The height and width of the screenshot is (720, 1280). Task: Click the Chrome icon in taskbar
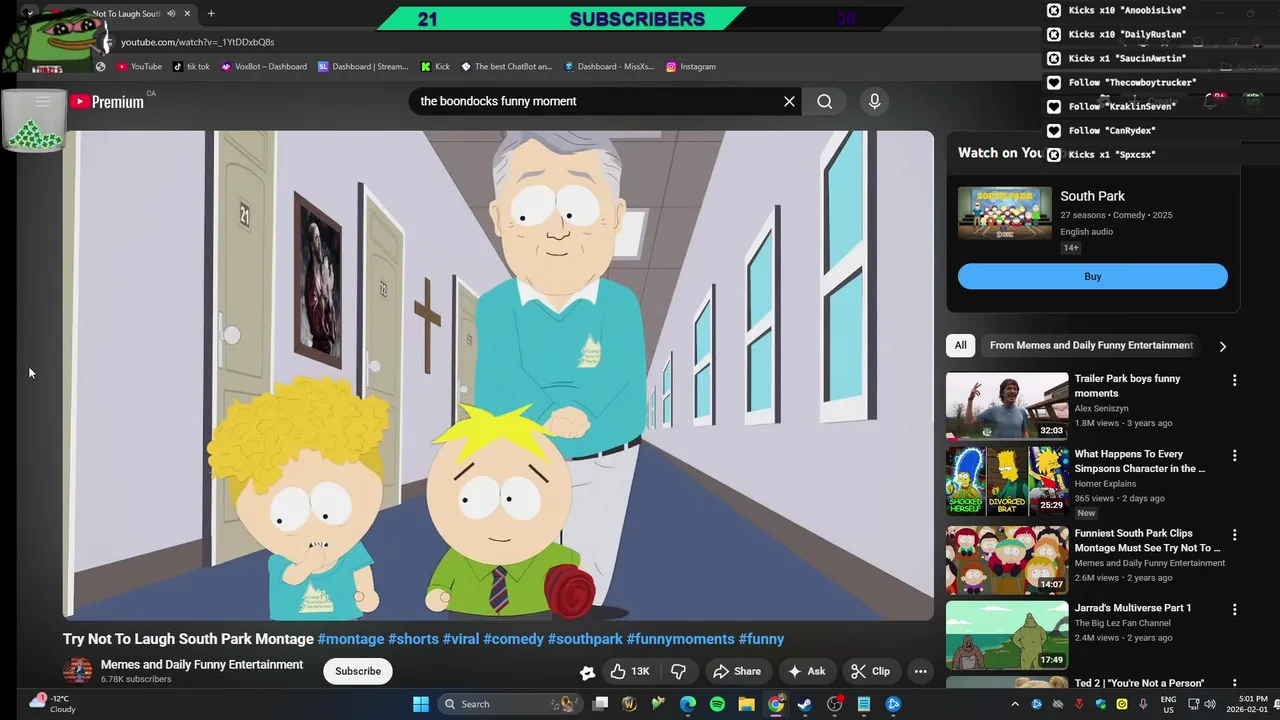pyautogui.click(x=776, y=704)
